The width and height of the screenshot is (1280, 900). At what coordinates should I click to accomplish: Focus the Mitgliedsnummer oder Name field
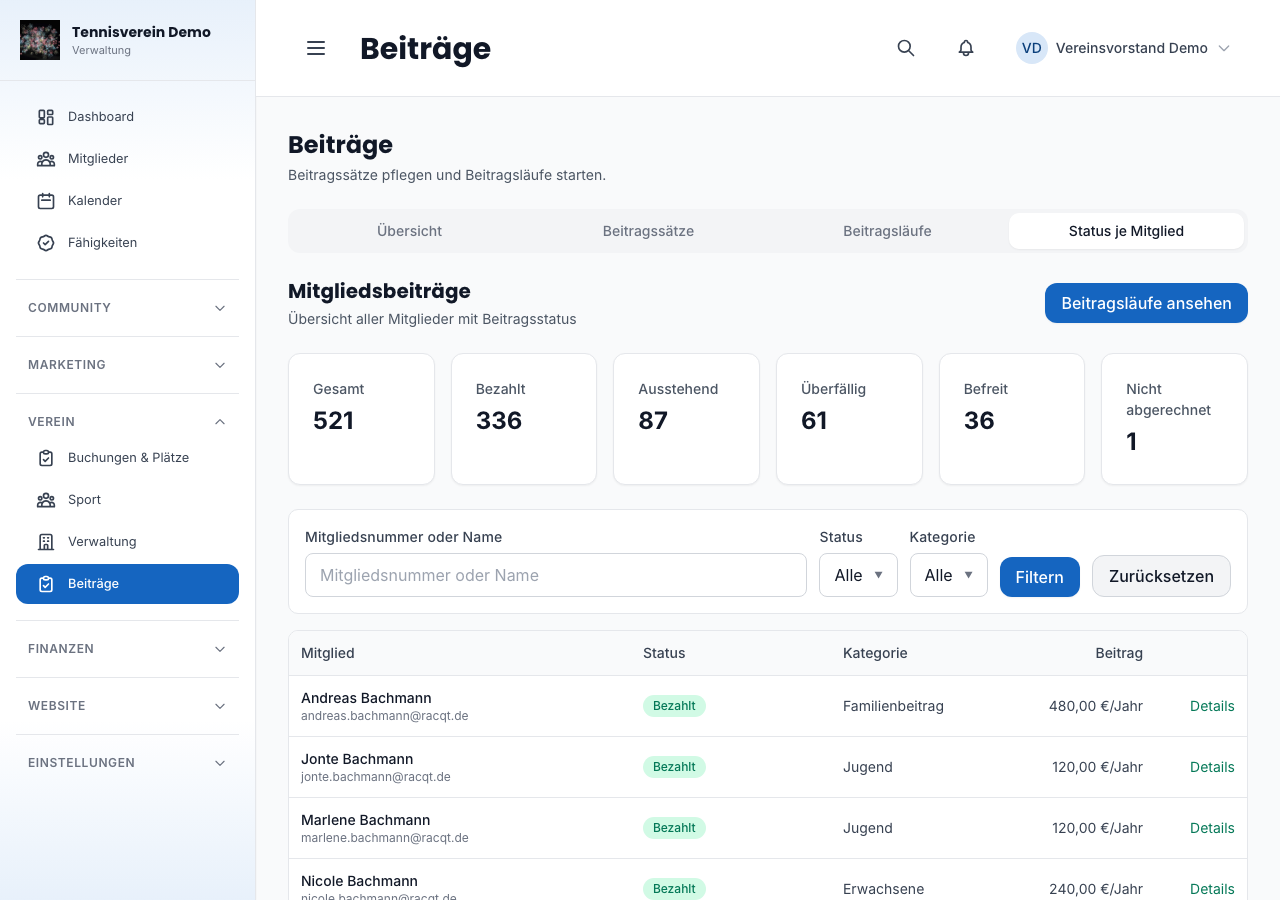[x=556, y=575]
